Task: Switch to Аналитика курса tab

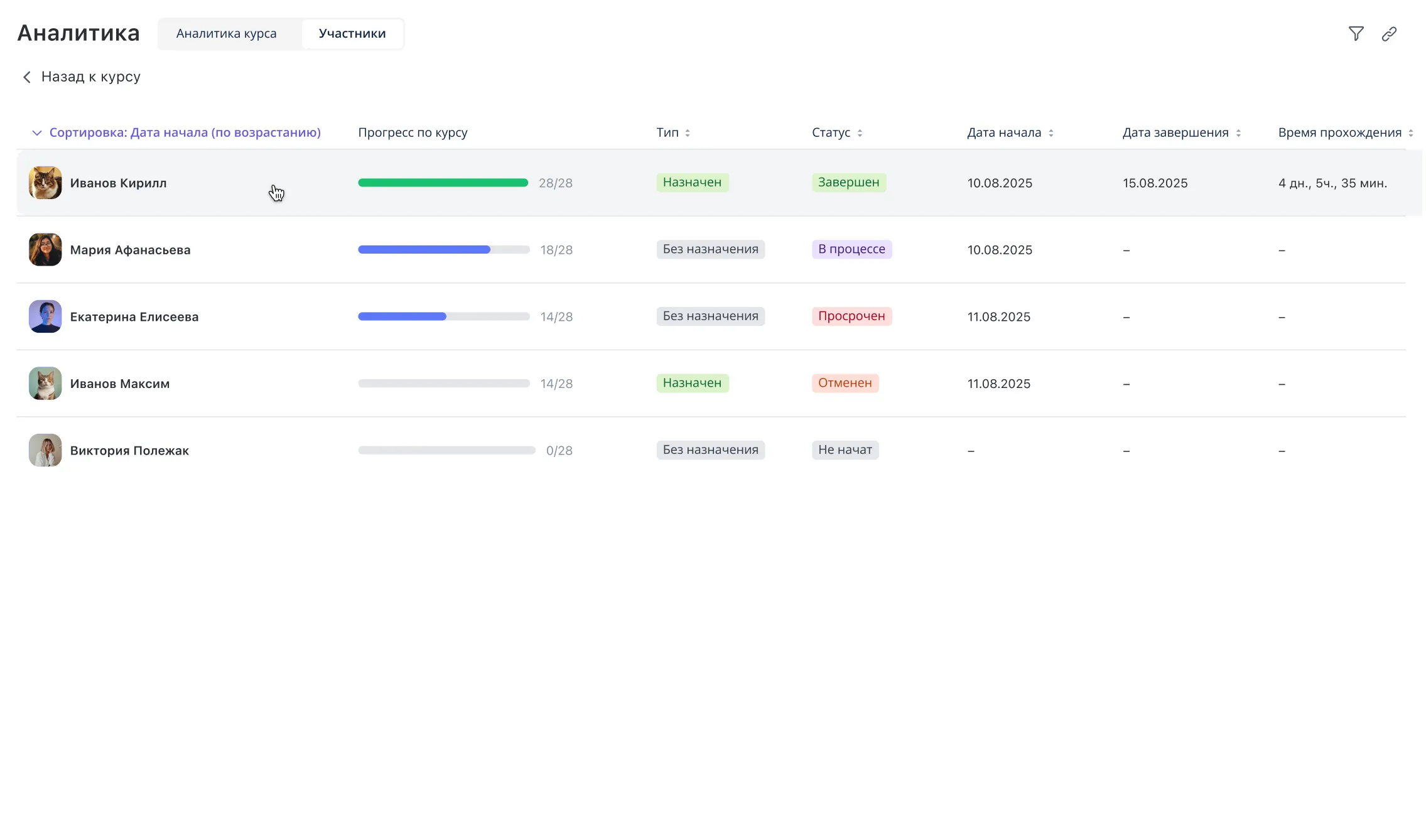Action: click(x=226, y=34)
